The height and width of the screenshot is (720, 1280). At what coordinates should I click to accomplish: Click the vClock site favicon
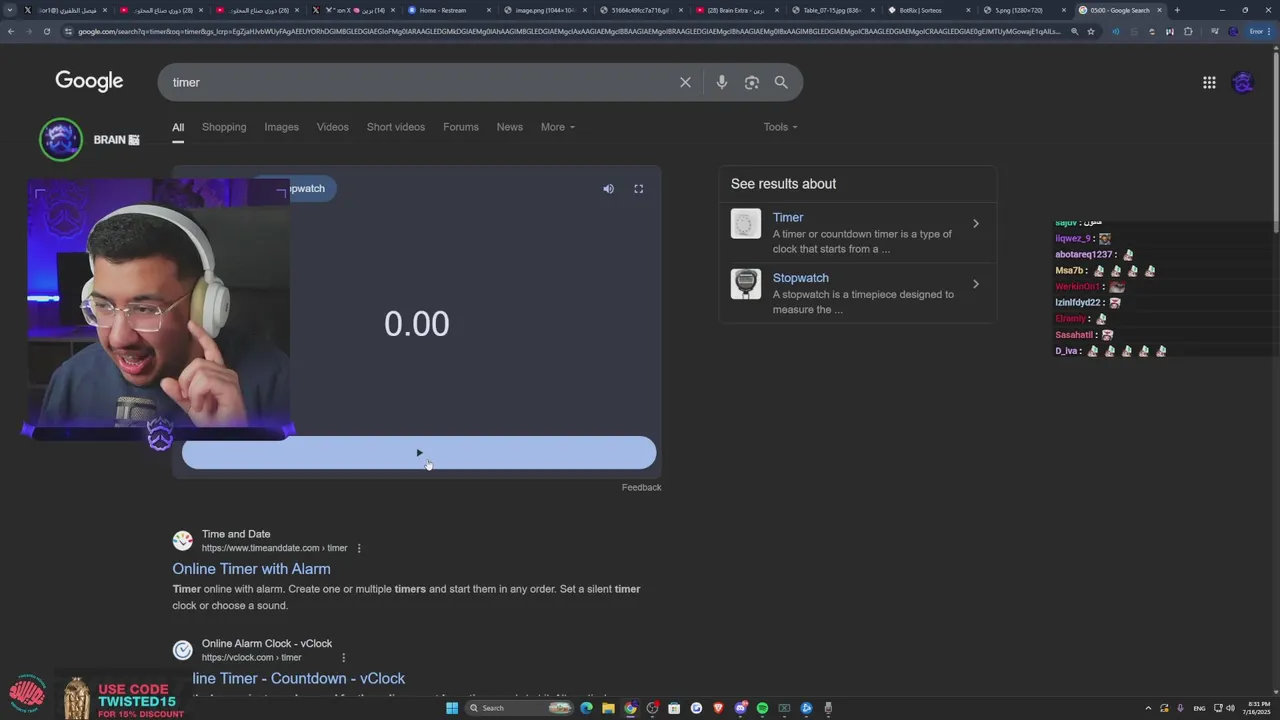182,650
